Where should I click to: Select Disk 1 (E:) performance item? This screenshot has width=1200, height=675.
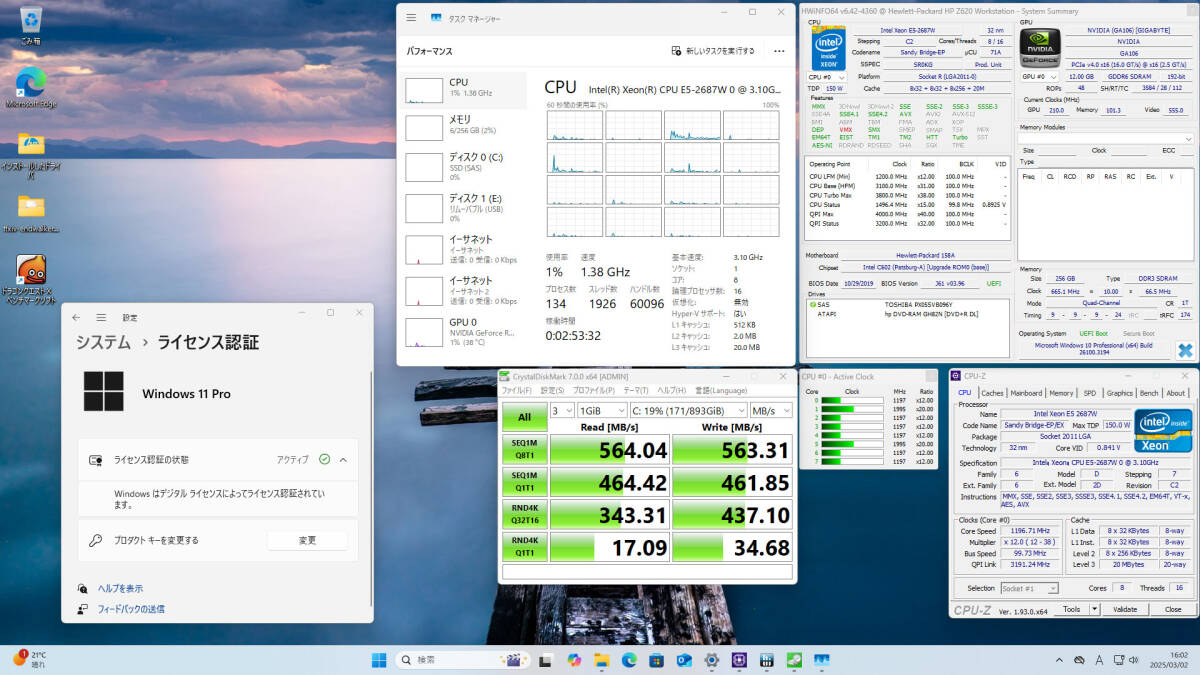pyautogui.click(x=464, y=206)
